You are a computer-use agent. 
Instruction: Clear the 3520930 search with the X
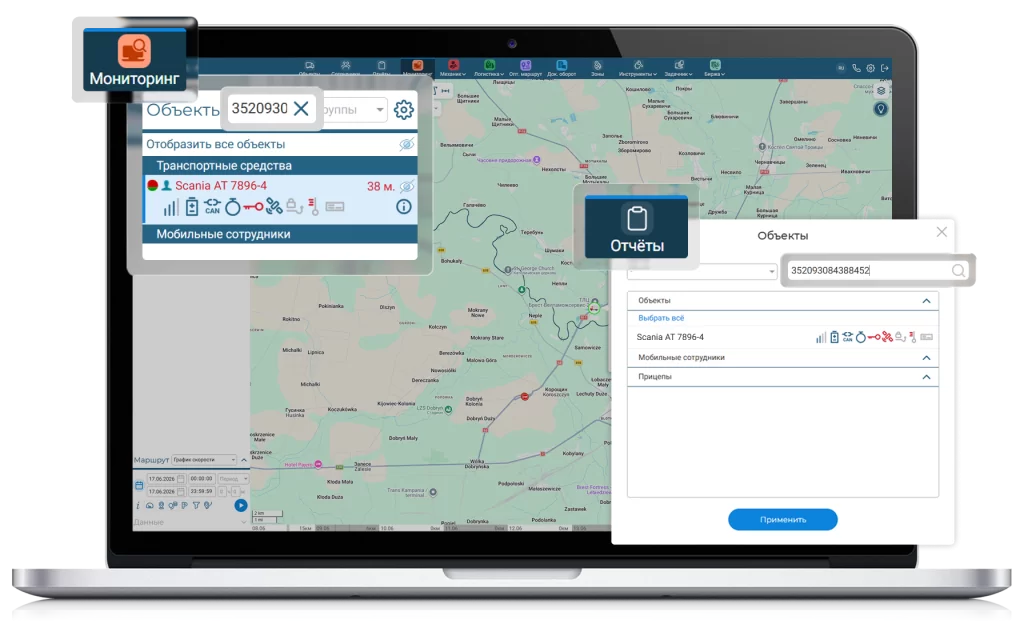coord(301,108)
